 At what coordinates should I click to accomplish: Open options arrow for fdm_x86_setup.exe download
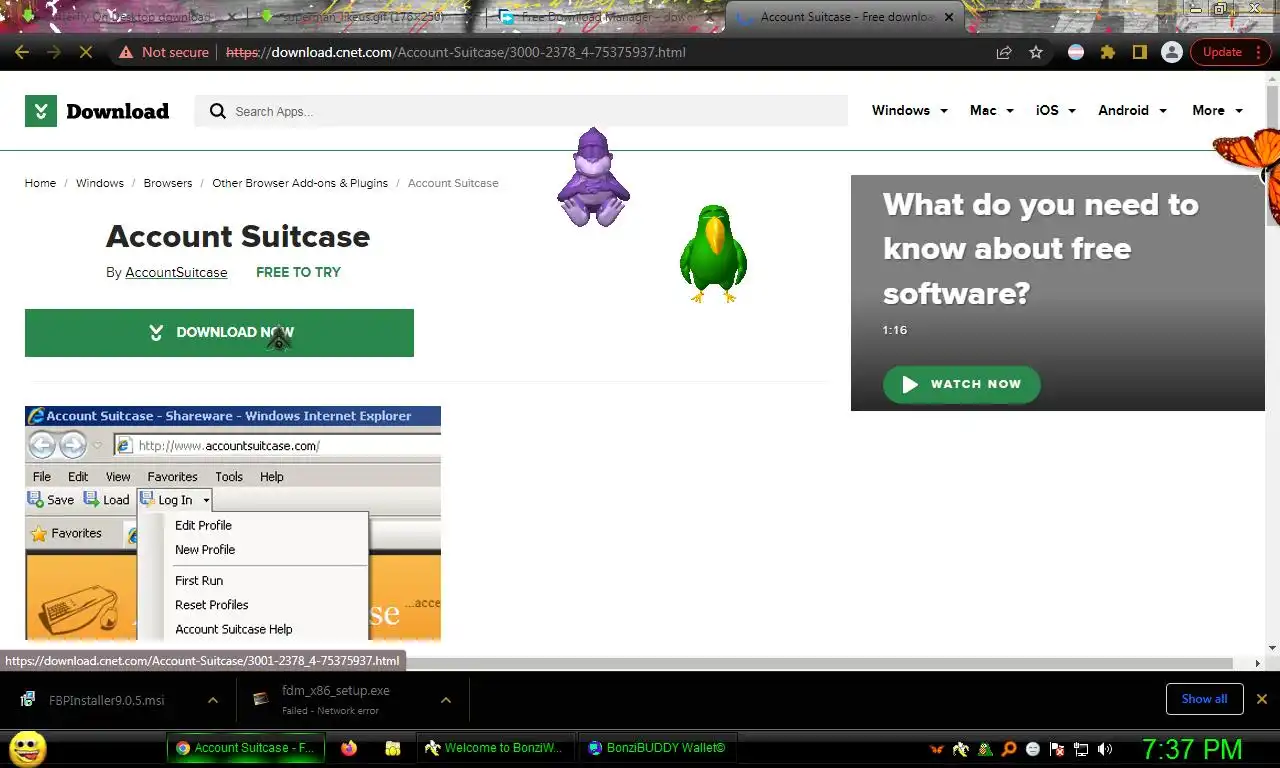tap(446, 700)
